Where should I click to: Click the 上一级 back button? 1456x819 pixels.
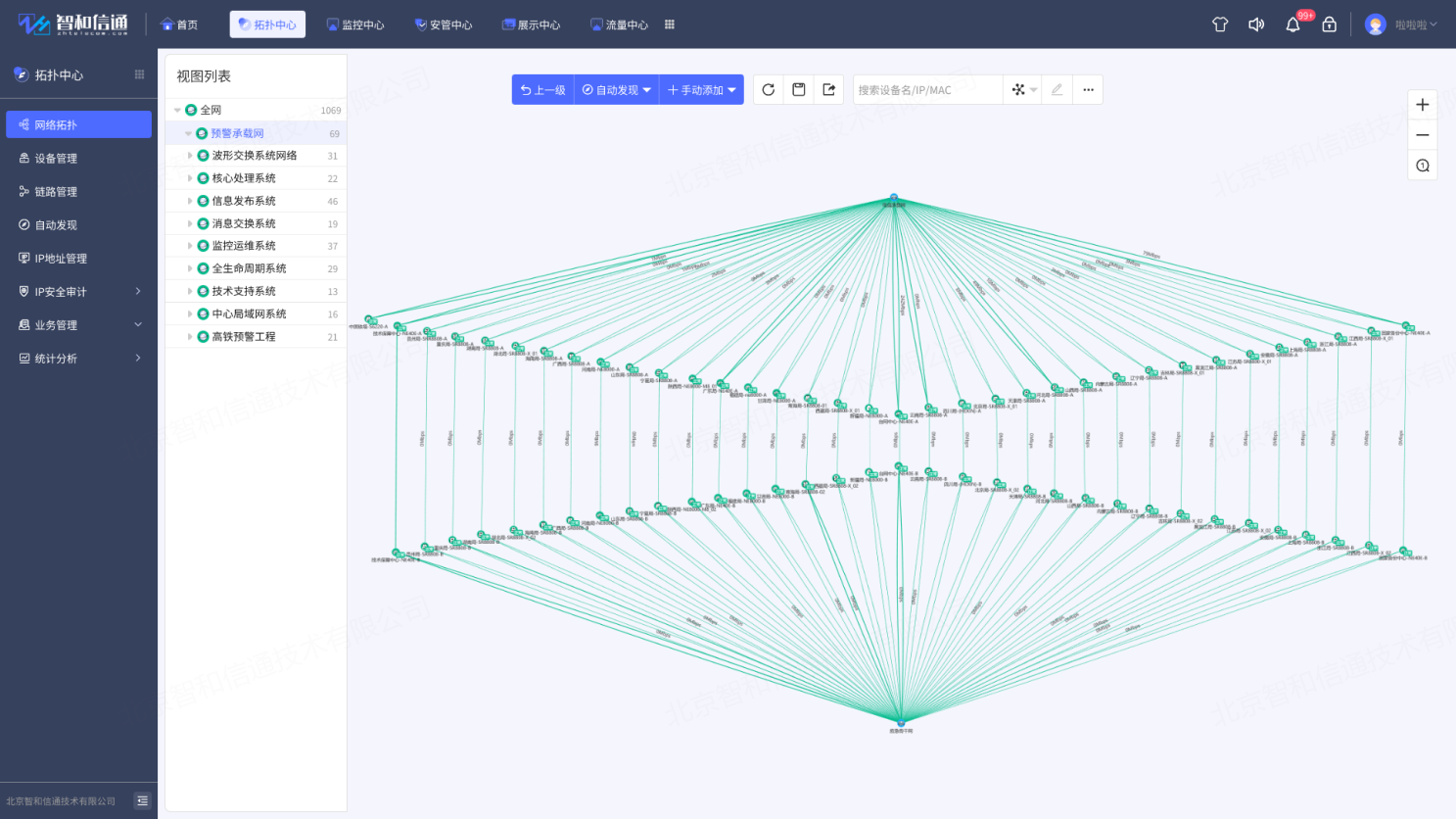[543, 90]
